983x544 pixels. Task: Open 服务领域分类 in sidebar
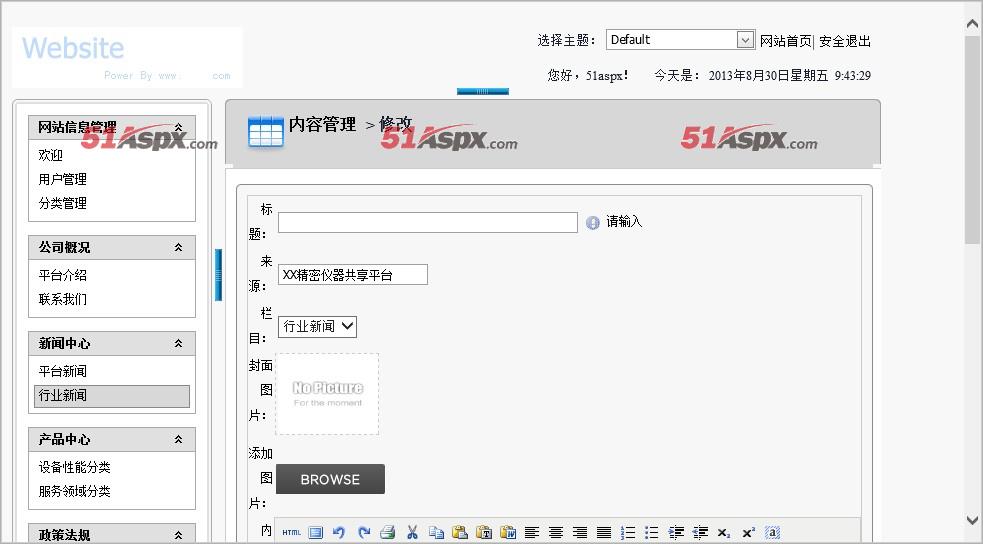[x=75, y=491]
